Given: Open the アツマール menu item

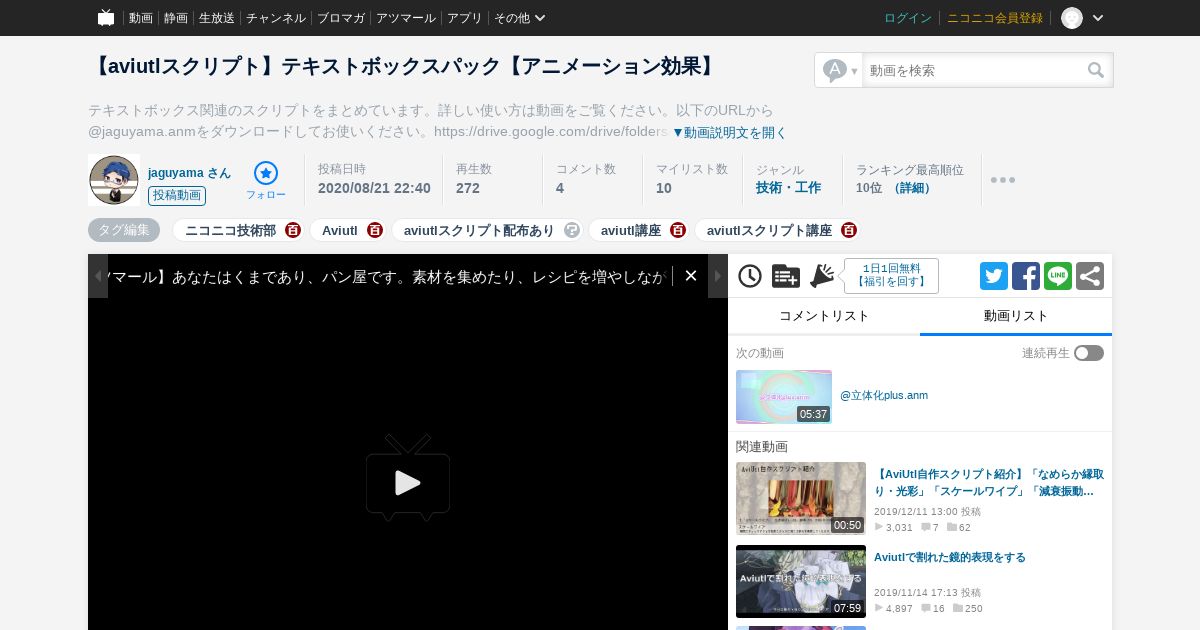Looking at the screenshot, I should point(406,18).
